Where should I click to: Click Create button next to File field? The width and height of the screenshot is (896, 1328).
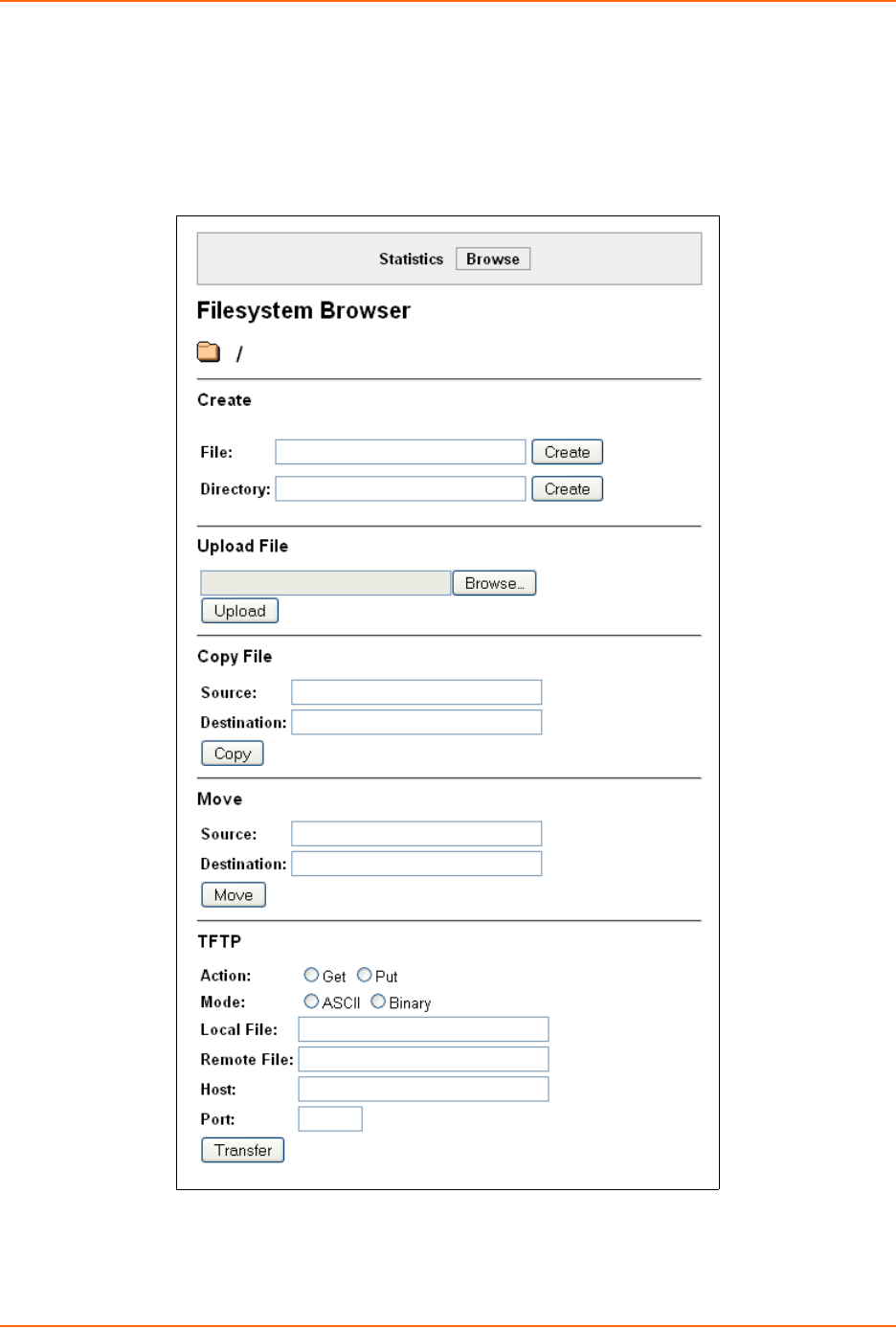567,452
